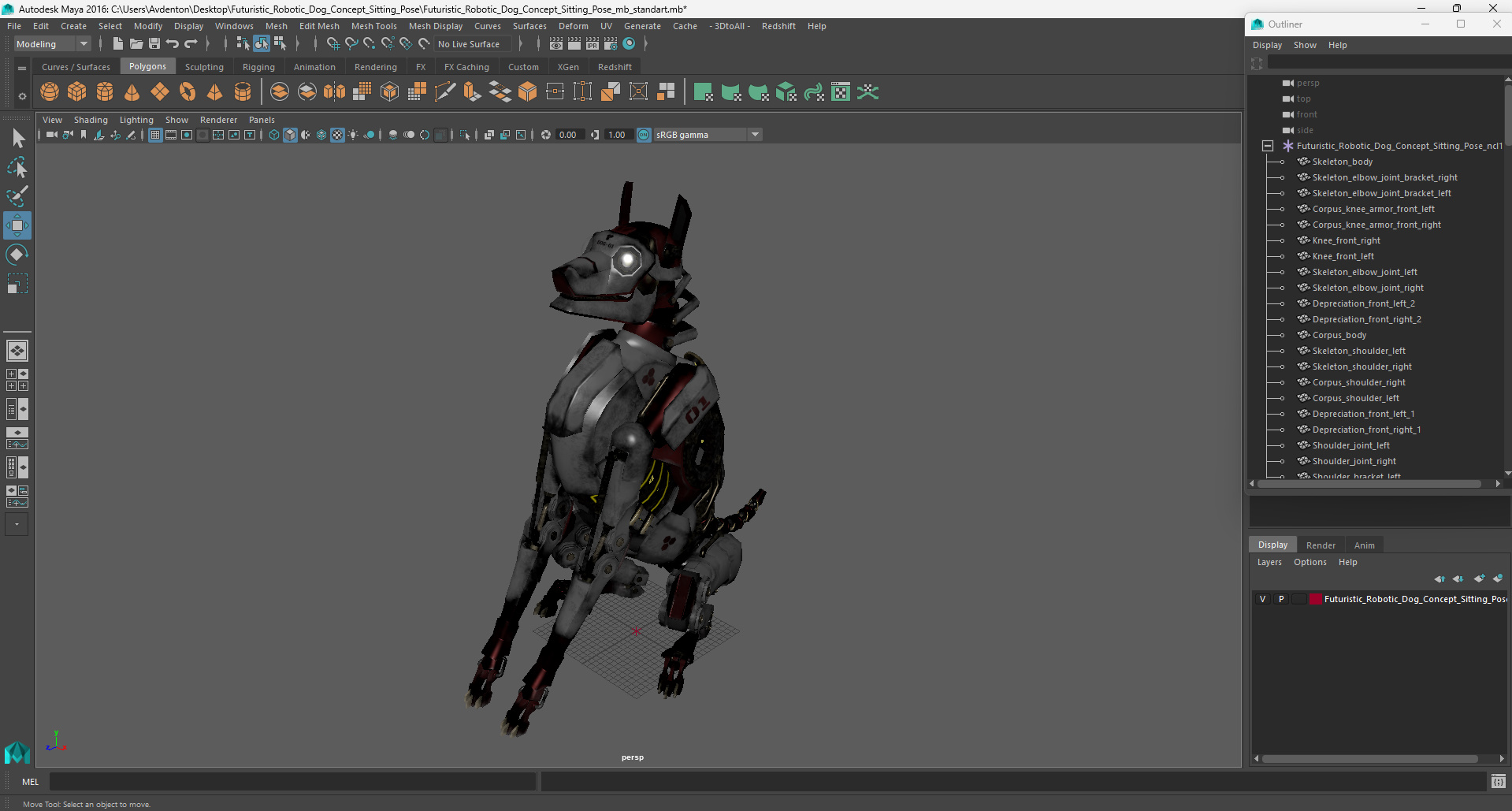Click the gamma value field 1.00
The width and height of the screenshot is (1512, 811).
point(619,135)
